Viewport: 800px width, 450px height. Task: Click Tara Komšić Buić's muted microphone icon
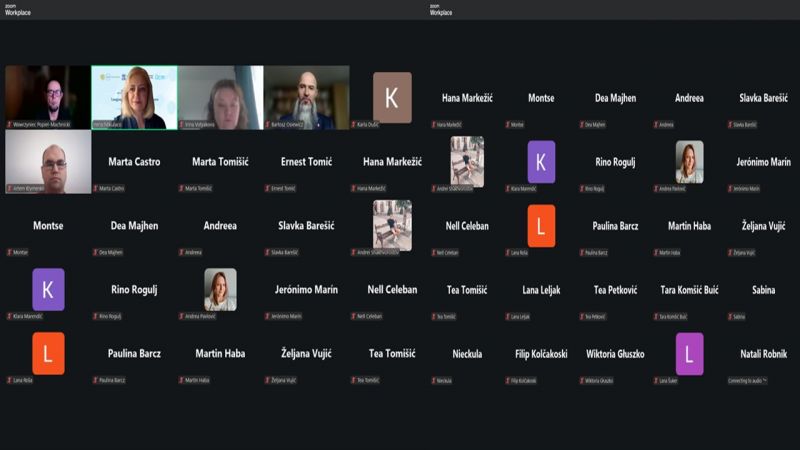click(x=657, y=316)
